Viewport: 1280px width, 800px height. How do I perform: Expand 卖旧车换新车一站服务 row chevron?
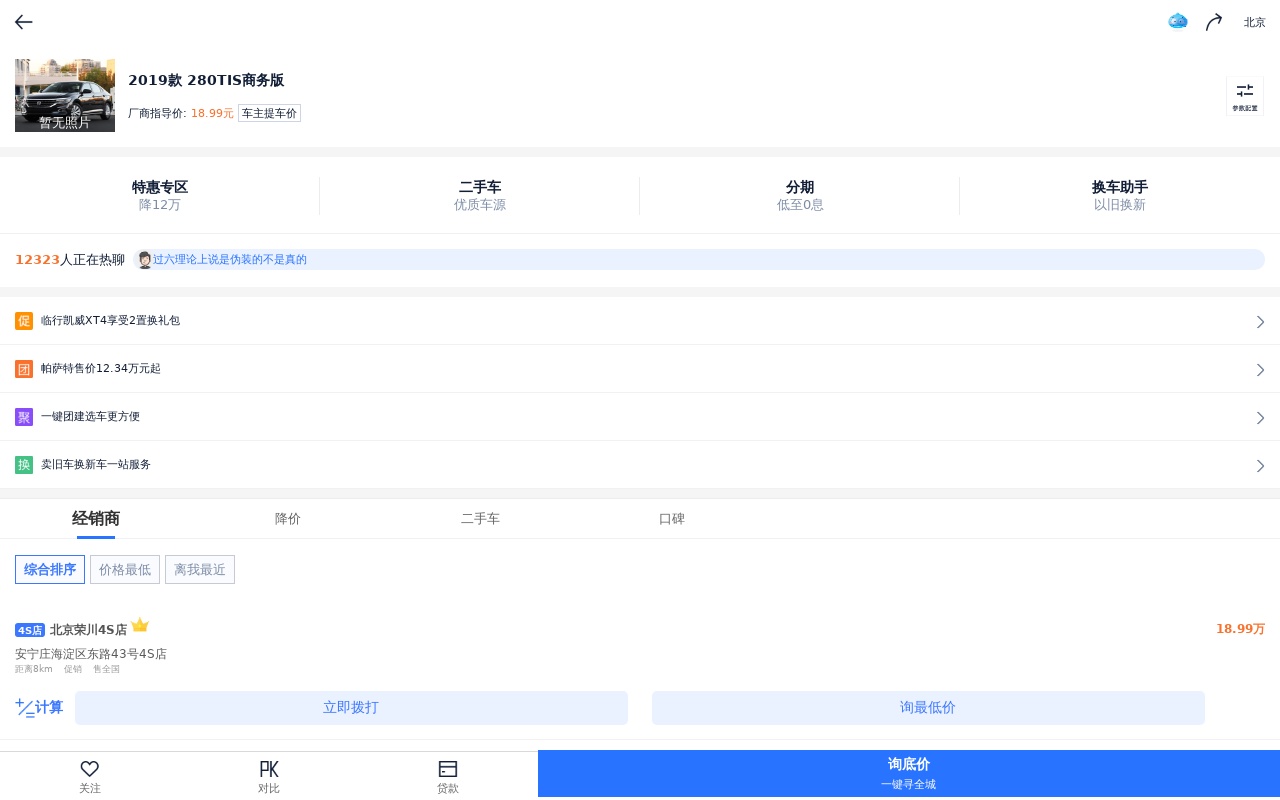coord(1260,465)
